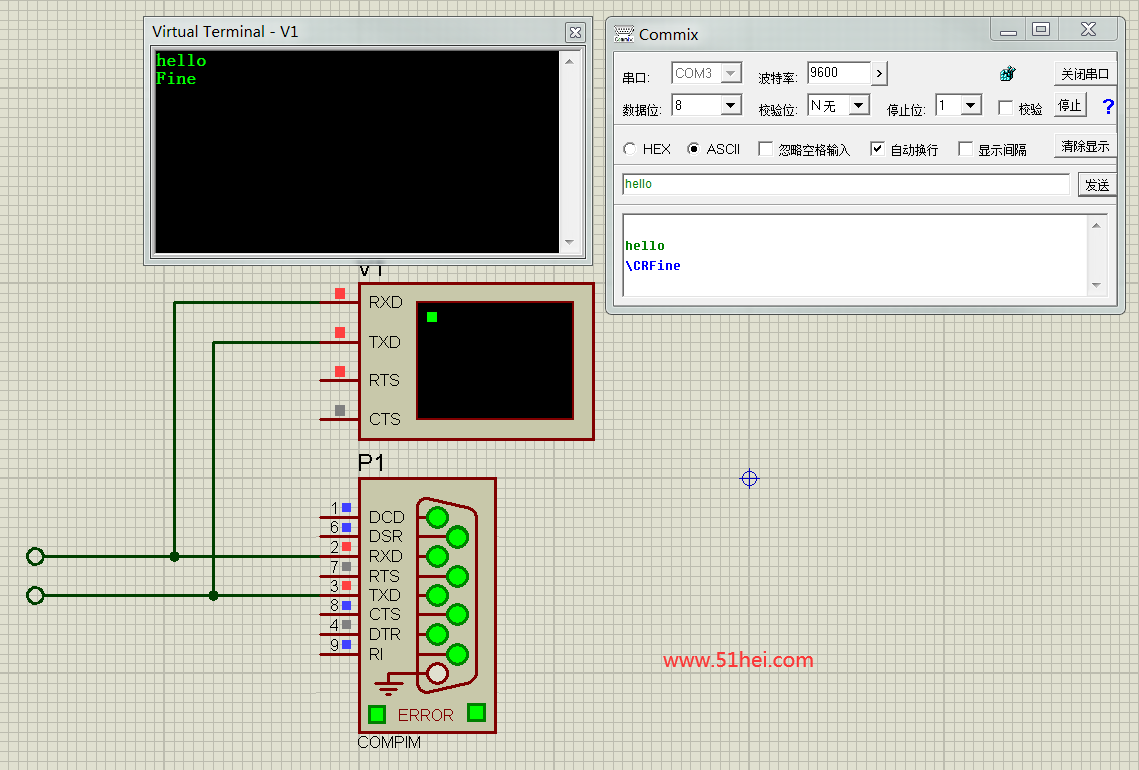Click the small settings icon beside 关闭串口
The image size is (1139, 770).
(1008, 74)
